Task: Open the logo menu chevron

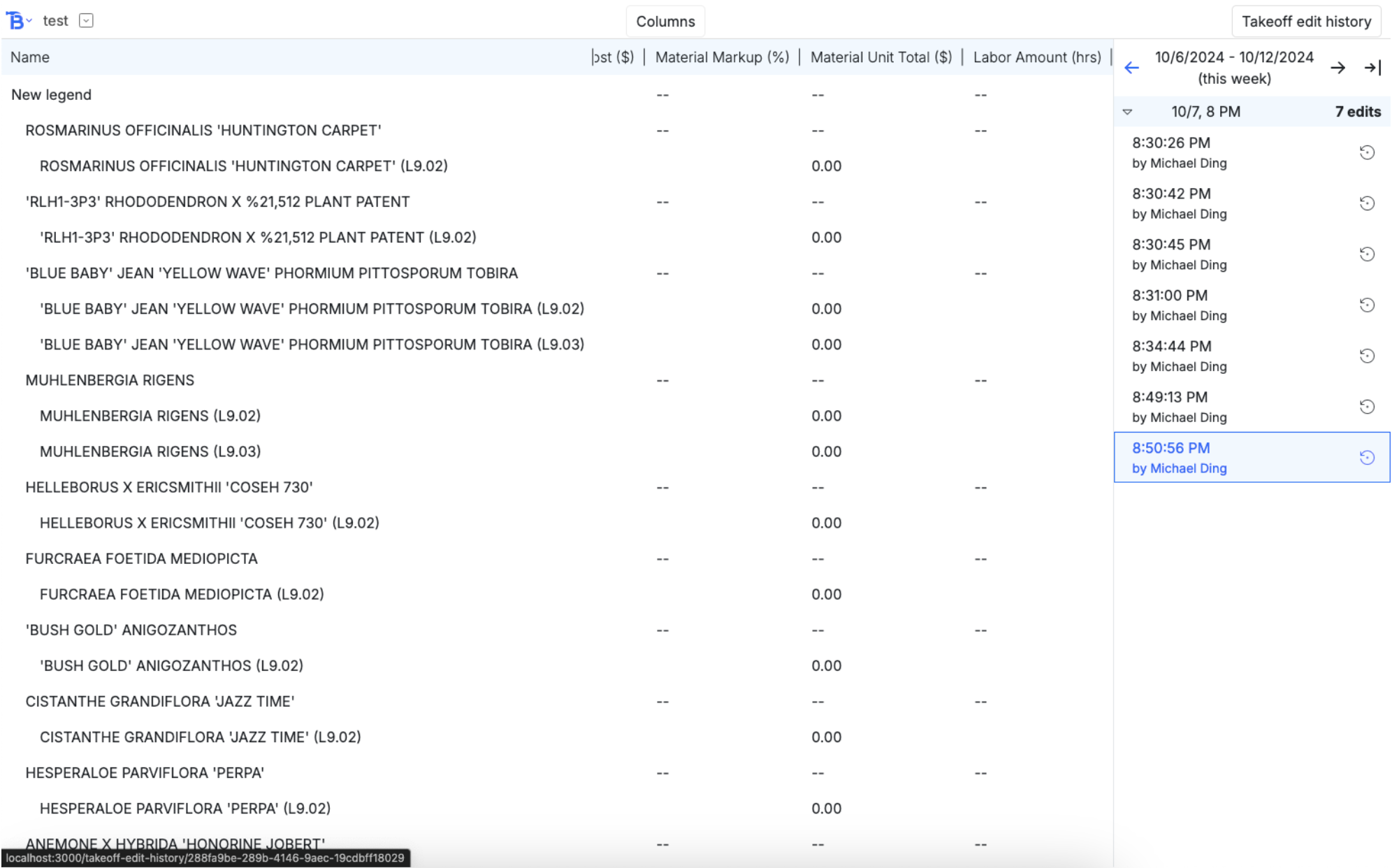Action: coord(29,21)
